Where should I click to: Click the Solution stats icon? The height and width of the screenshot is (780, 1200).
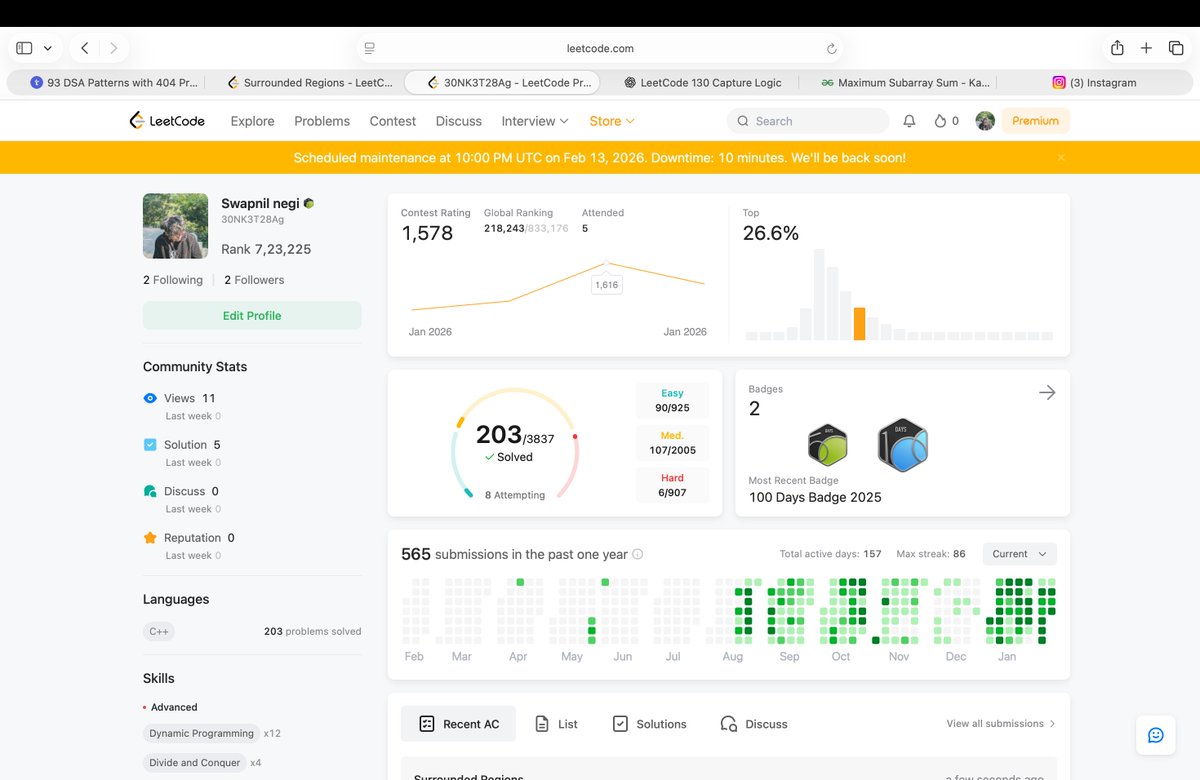[150, 445]
